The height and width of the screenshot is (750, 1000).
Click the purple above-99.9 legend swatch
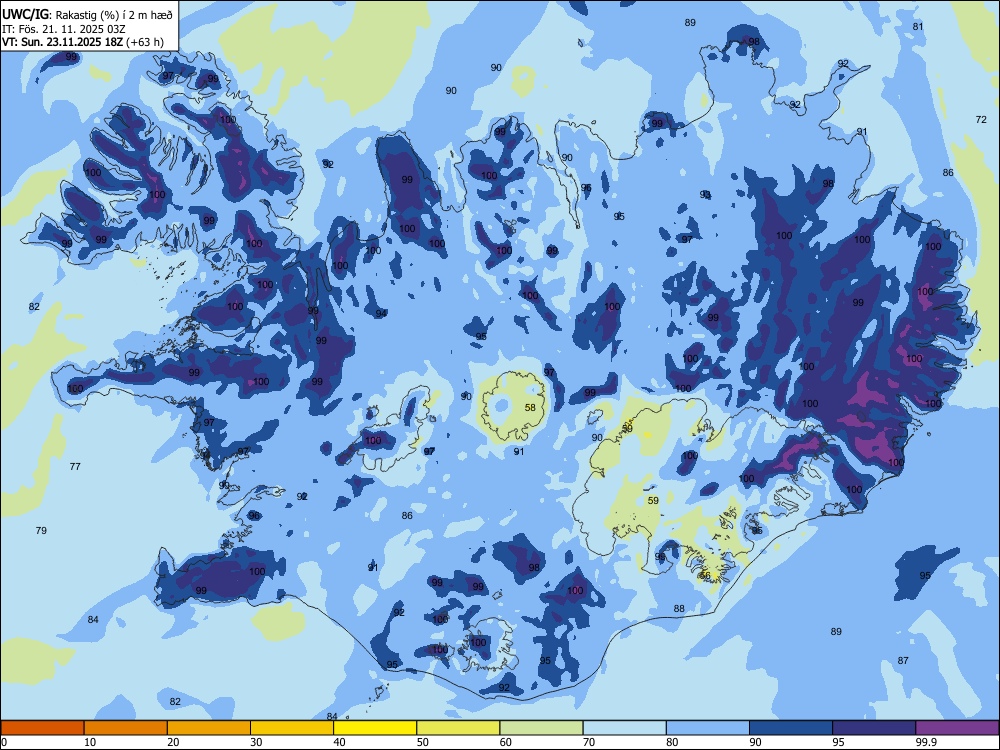(957, 728)
